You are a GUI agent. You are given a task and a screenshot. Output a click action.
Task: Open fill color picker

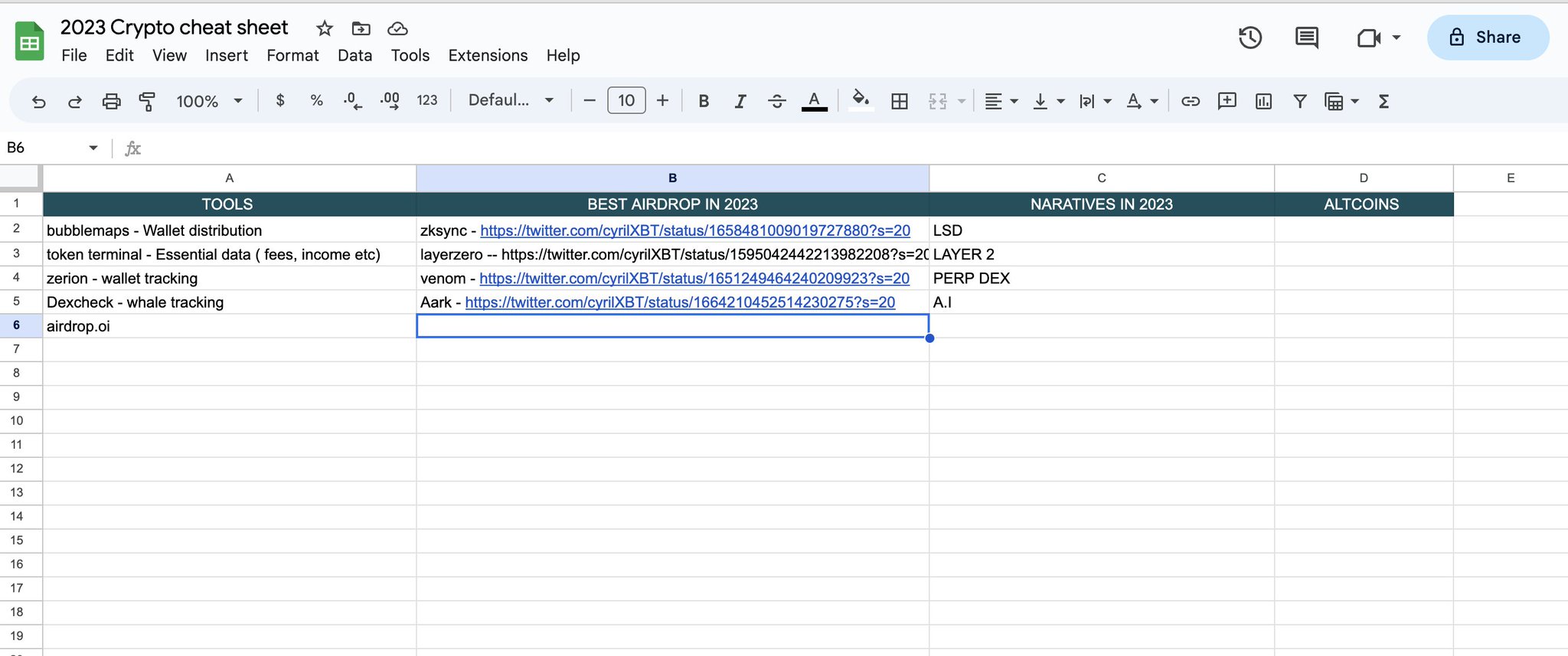tap(861, 100)
